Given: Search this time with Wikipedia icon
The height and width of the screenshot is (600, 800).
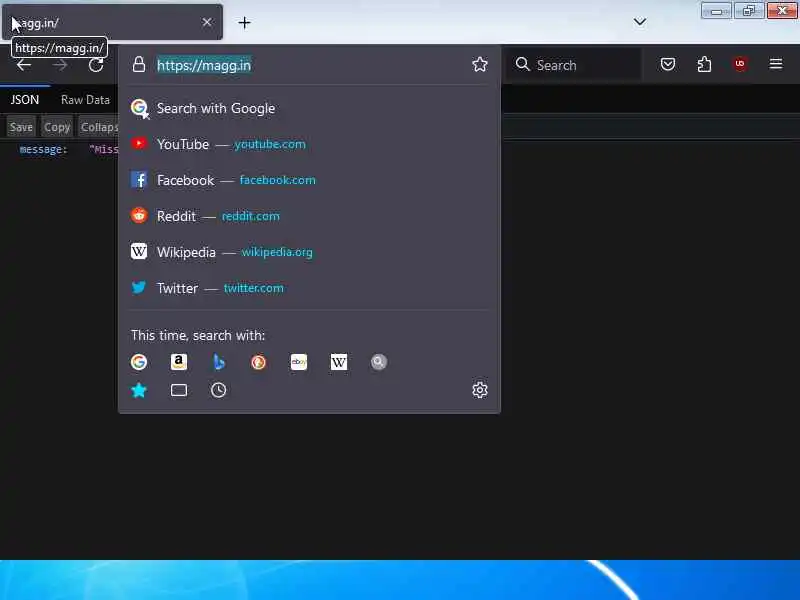Looking at the screenshot, I should [x=339, y=362].
